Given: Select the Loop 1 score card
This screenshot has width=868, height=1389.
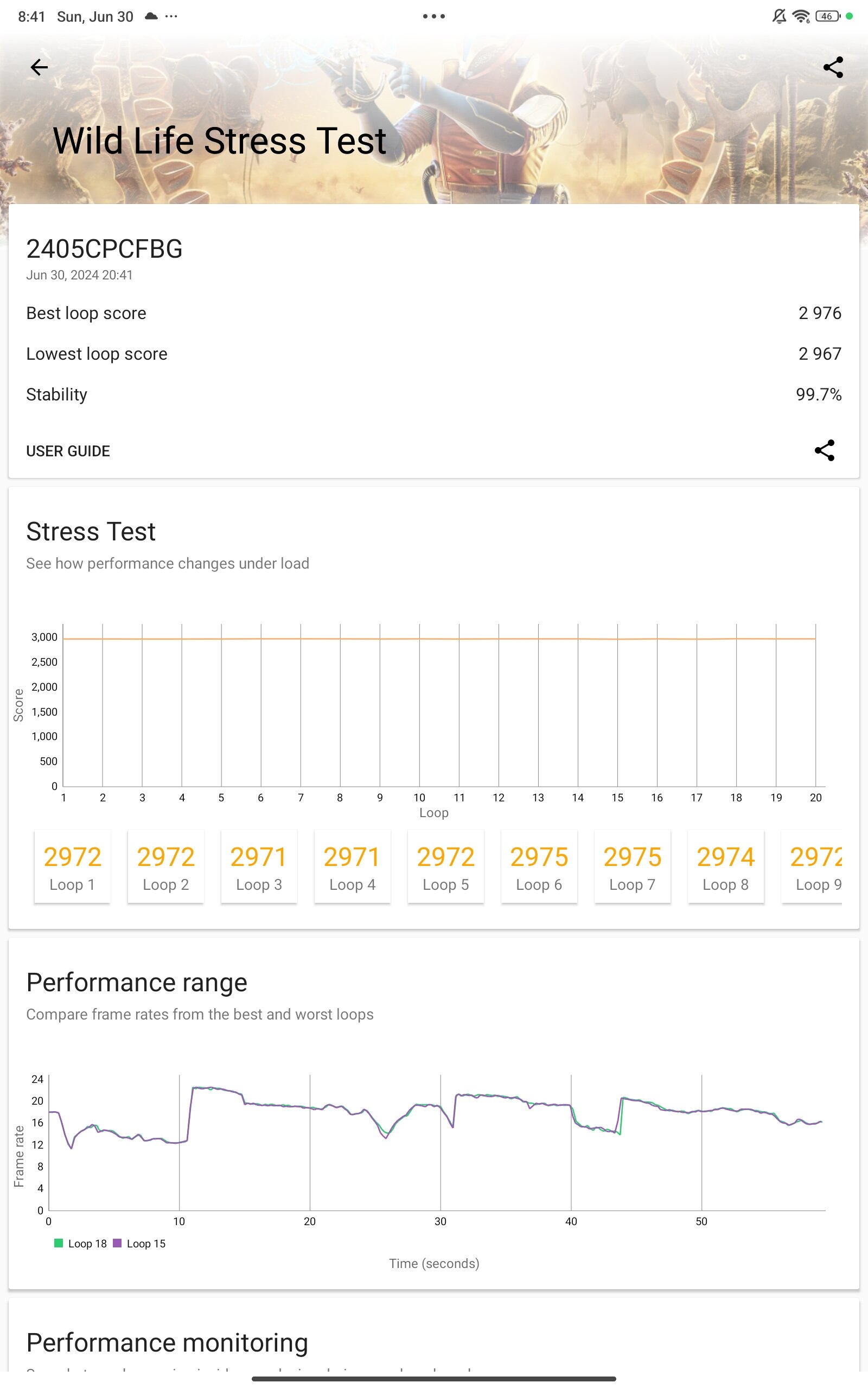Looking at the screenshot, I should tap(72, 866).
